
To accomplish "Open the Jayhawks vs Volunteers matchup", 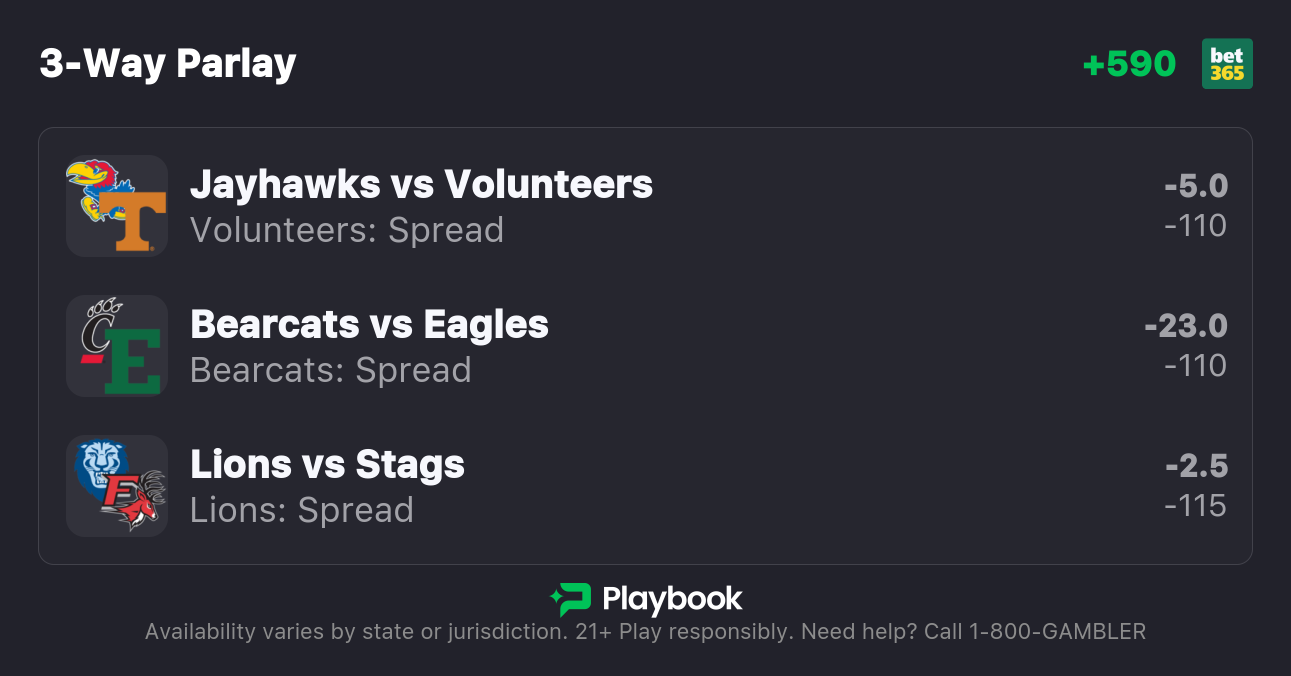I will coord(421,184).
